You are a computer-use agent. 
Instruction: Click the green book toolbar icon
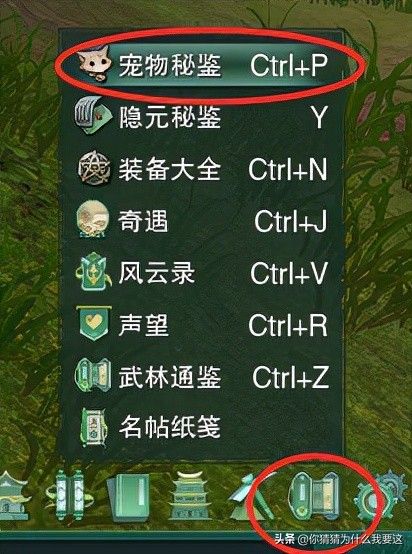click(x=129, y=497)
